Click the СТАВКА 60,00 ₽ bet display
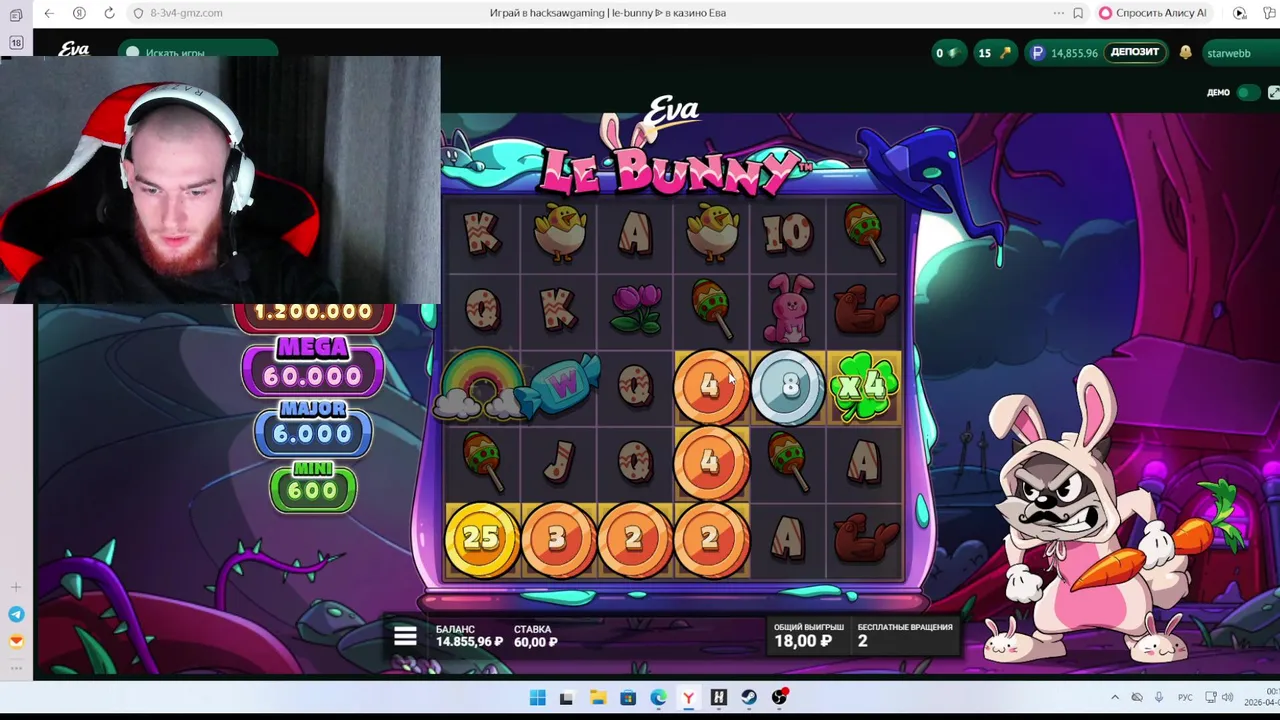 click(x=536, y=636)
